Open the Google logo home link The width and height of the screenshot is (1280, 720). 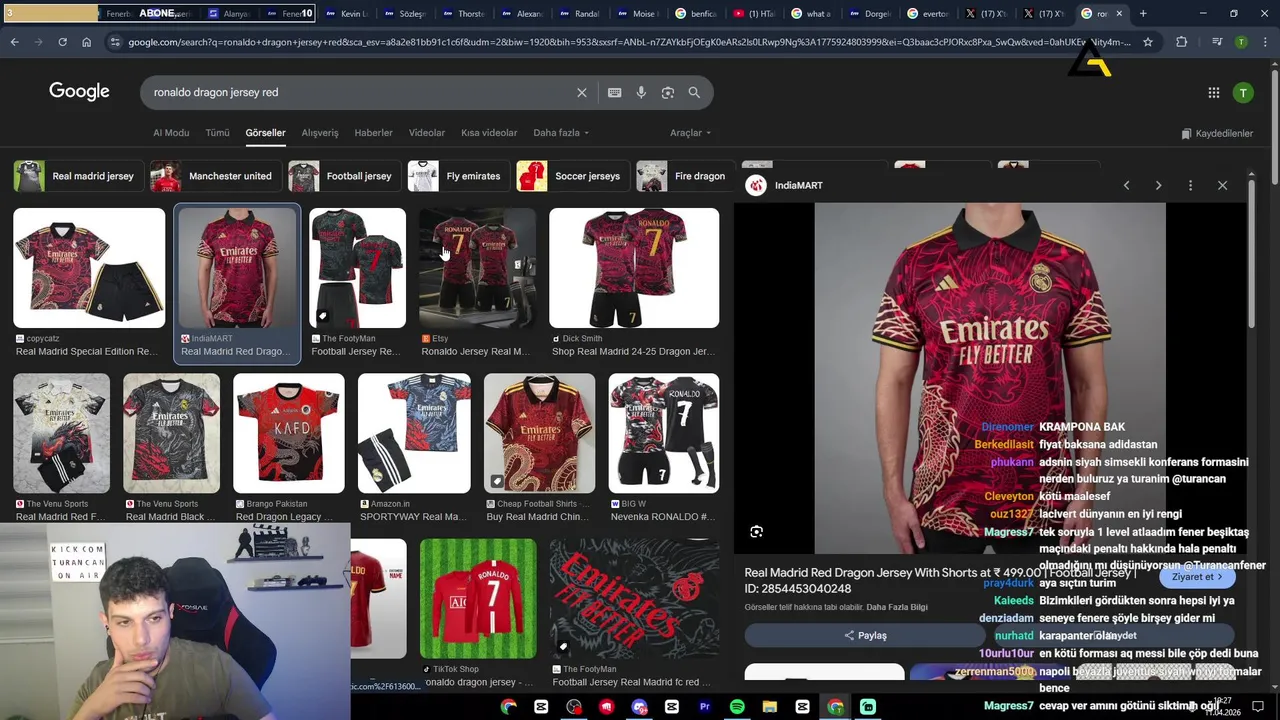(x=79, y=92)
